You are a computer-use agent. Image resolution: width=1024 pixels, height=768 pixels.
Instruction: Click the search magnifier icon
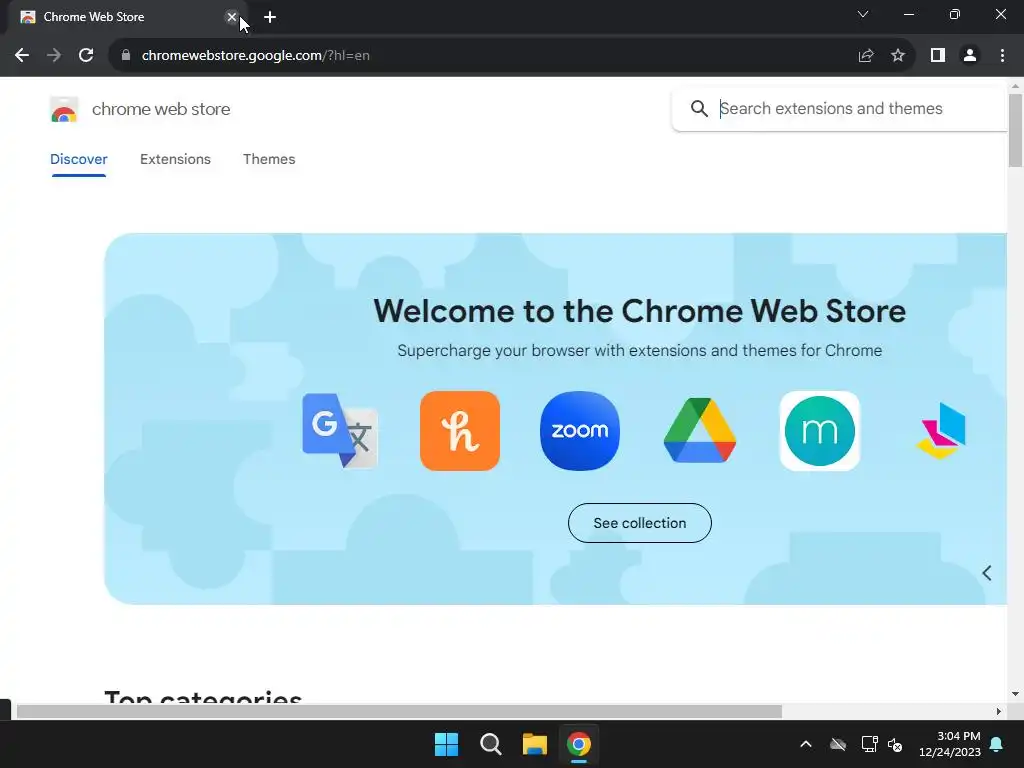click(x=699, y=108)
